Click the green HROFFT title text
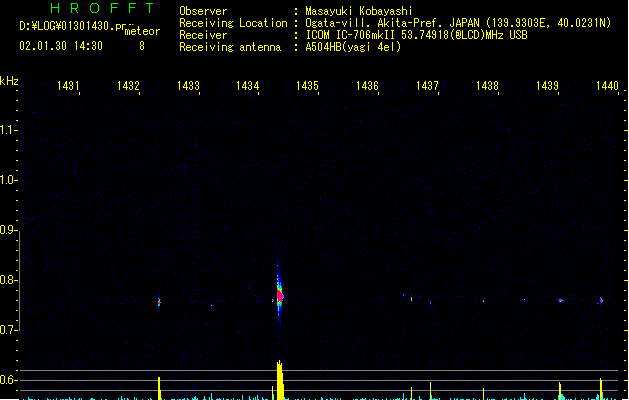The height and width of the screenshot is (400, 629). tap(102, 8)
